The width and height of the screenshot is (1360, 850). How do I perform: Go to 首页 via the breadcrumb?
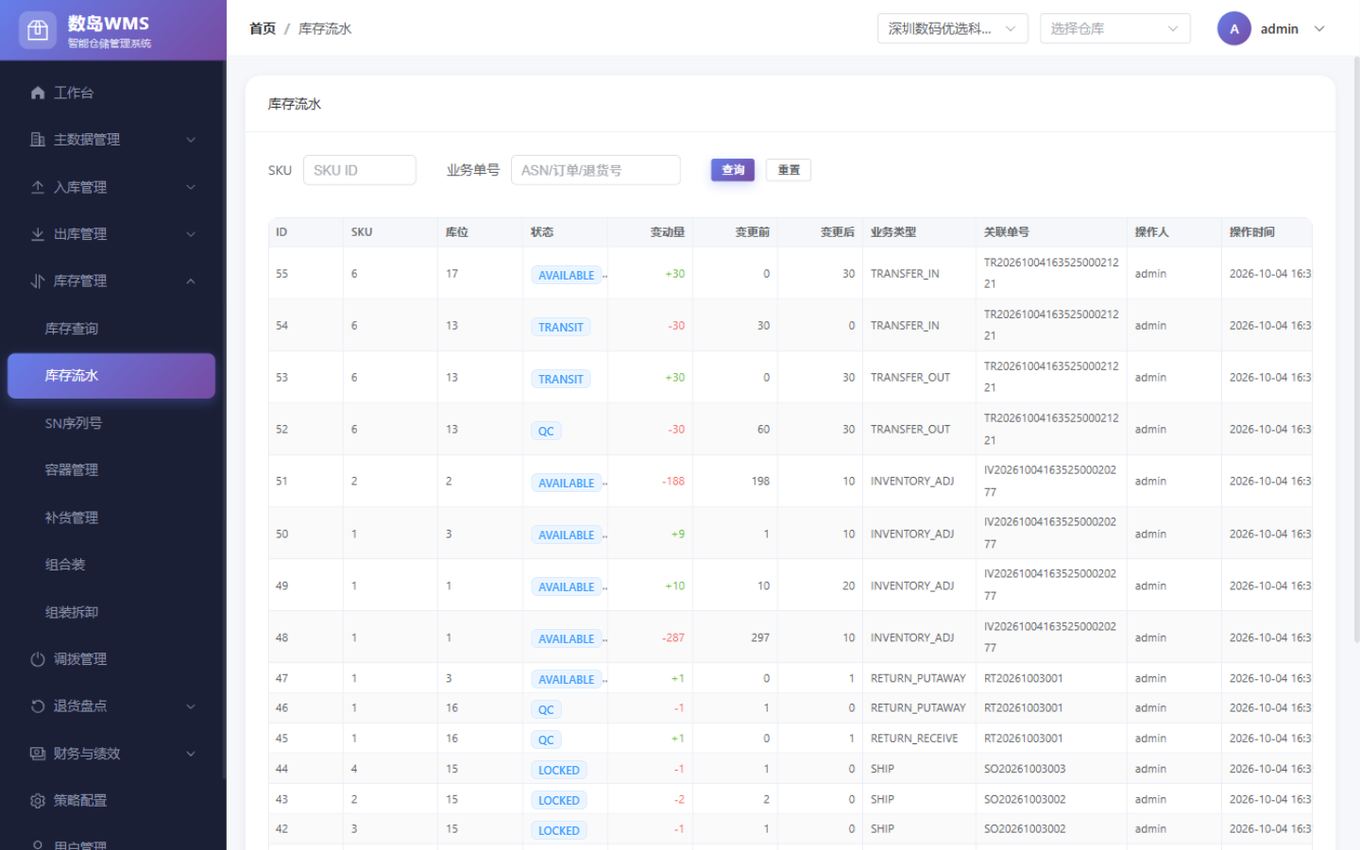pos(262,29)
